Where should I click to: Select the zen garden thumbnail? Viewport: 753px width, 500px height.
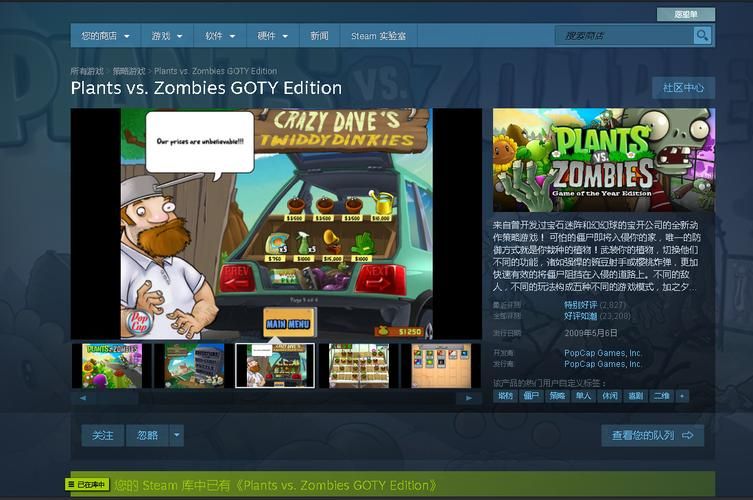[359, 366]
